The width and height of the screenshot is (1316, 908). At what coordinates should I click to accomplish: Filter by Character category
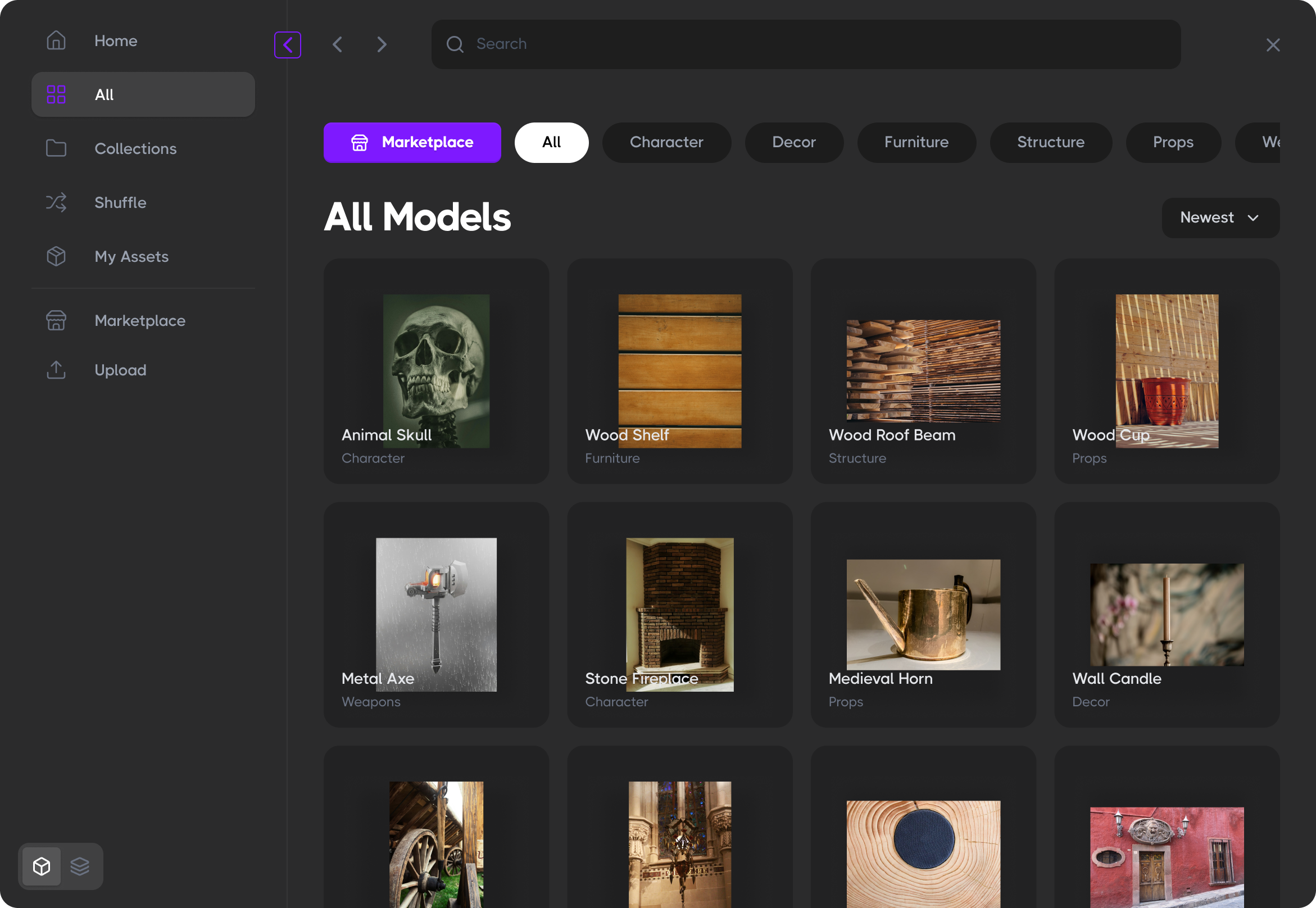[x=666, y=142]
